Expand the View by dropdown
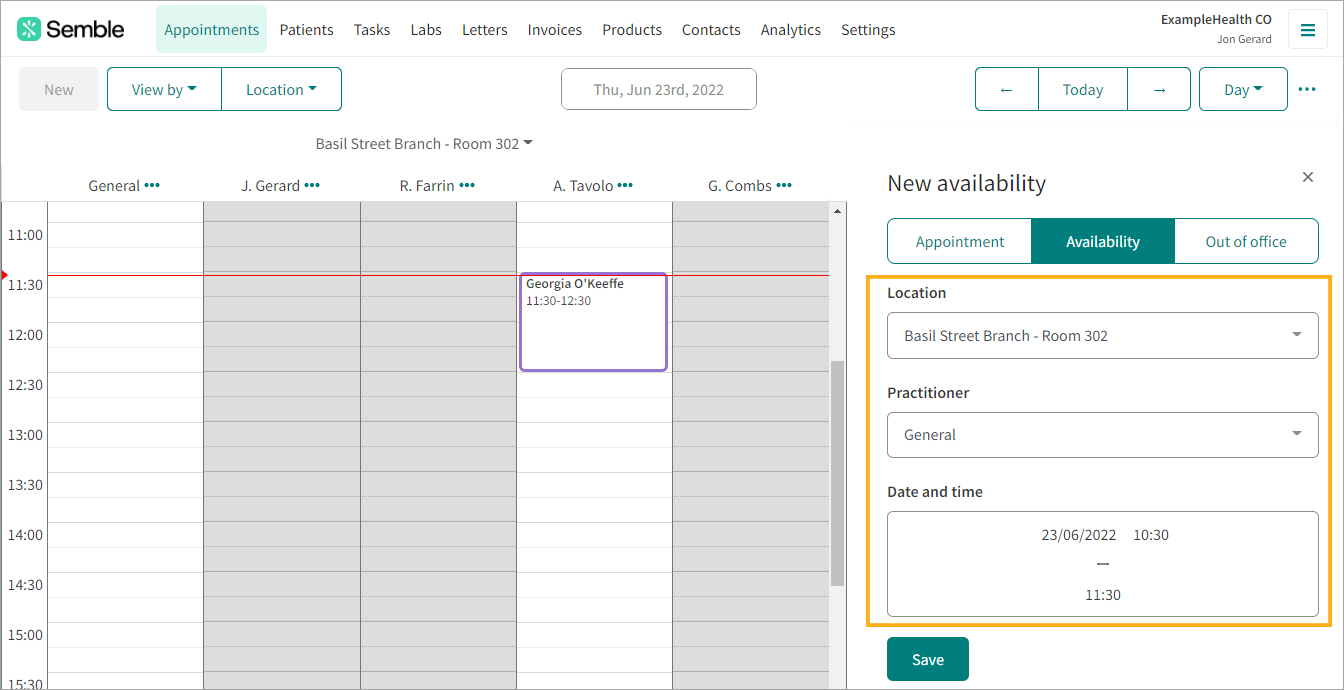This screenshot has width=1344, height=690. [164, 89]
